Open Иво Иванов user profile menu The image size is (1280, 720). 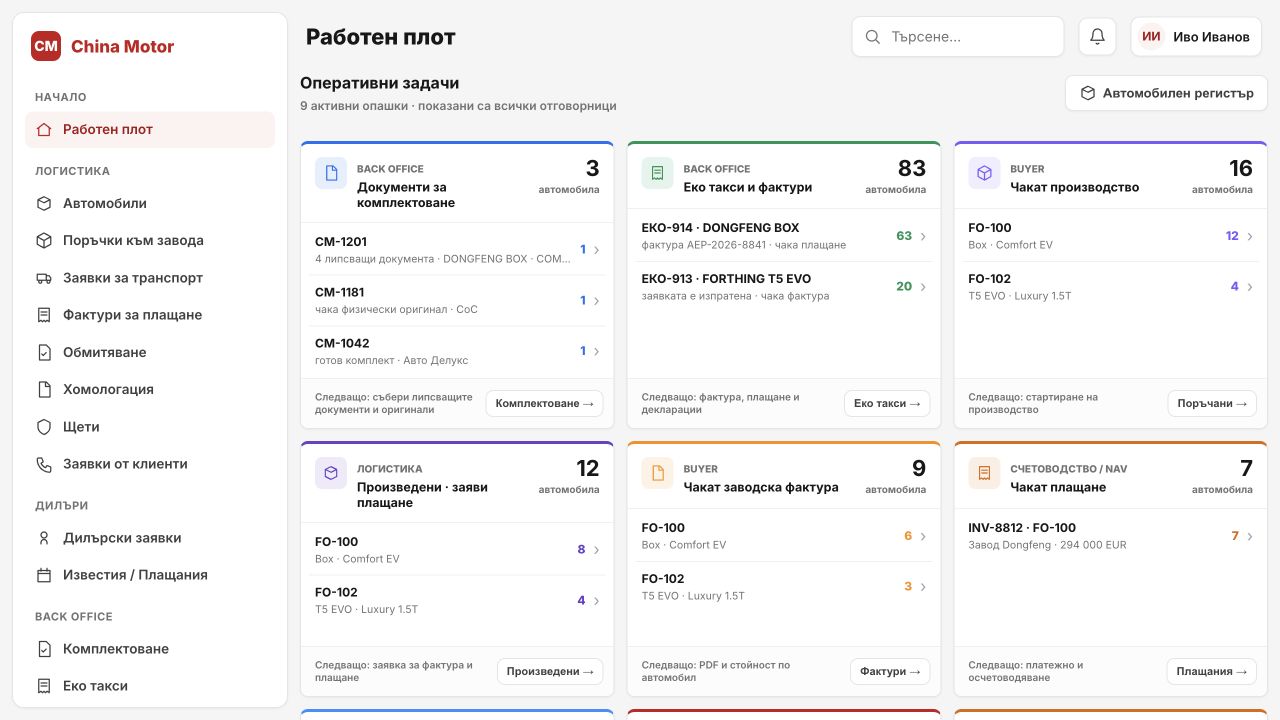1196,37
